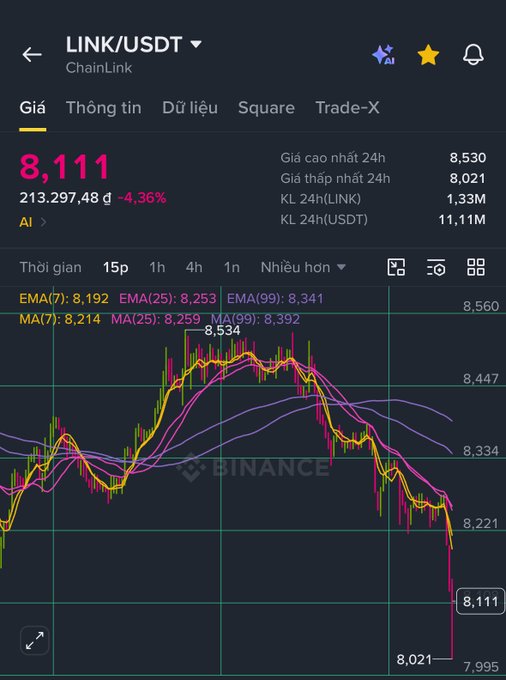Open the Dữ liệu tab
Image resolution: width=506 pixels, height=680 pixels.
(190, 108)
